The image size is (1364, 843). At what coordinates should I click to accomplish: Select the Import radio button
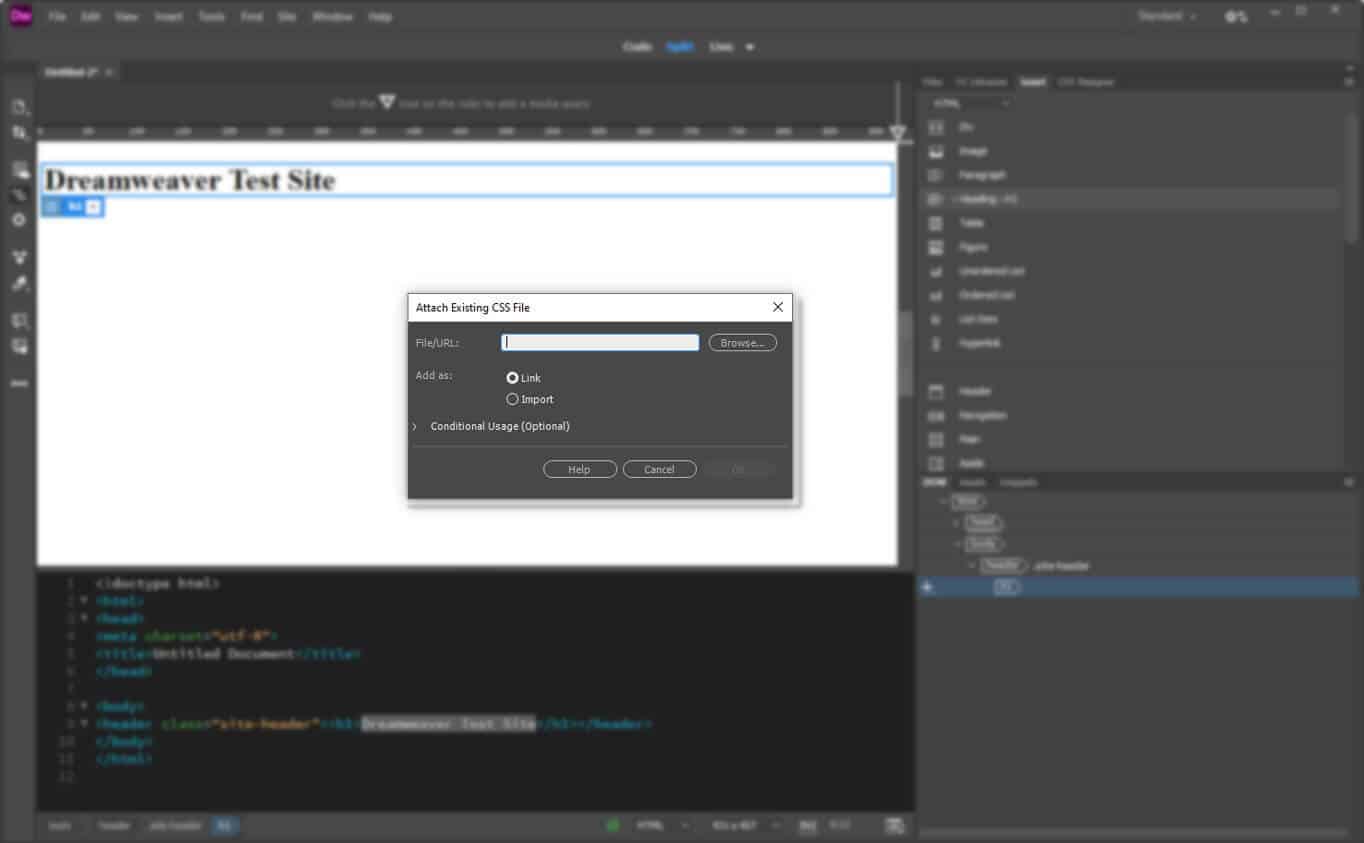512,399
